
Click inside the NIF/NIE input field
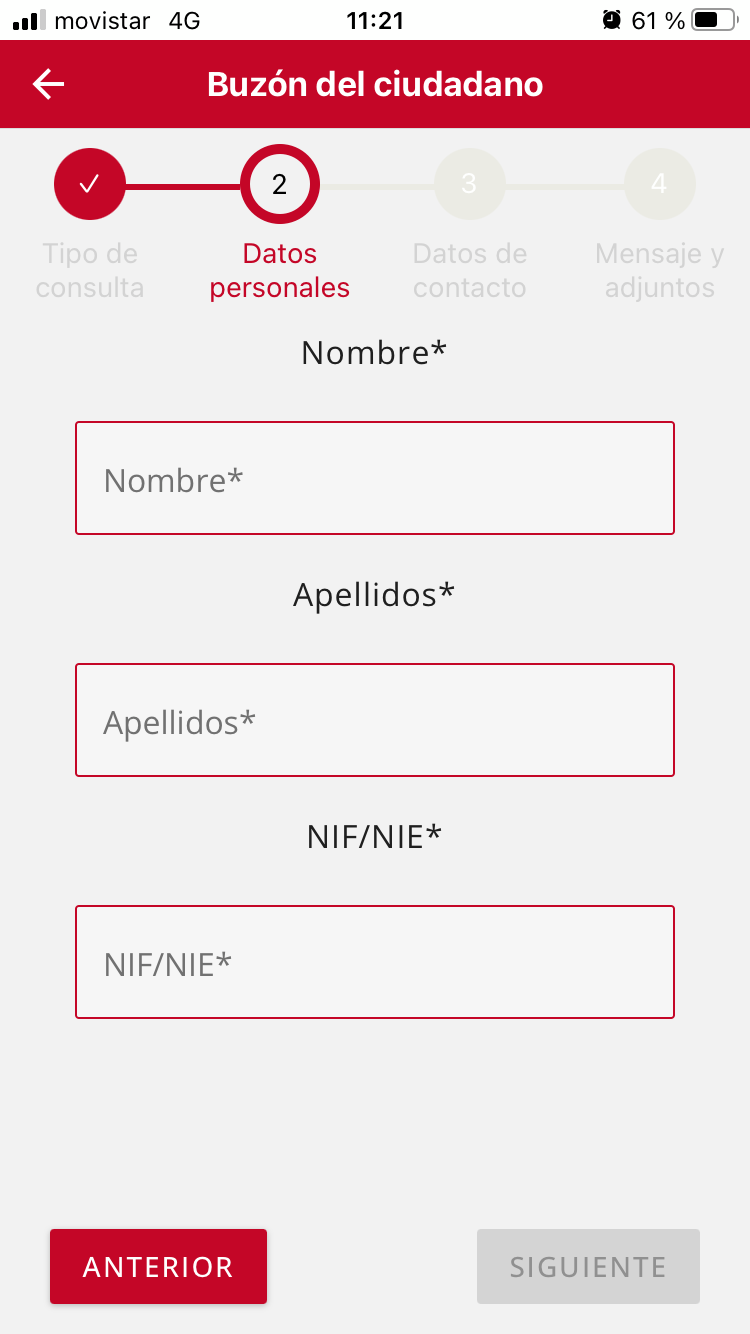375,962
